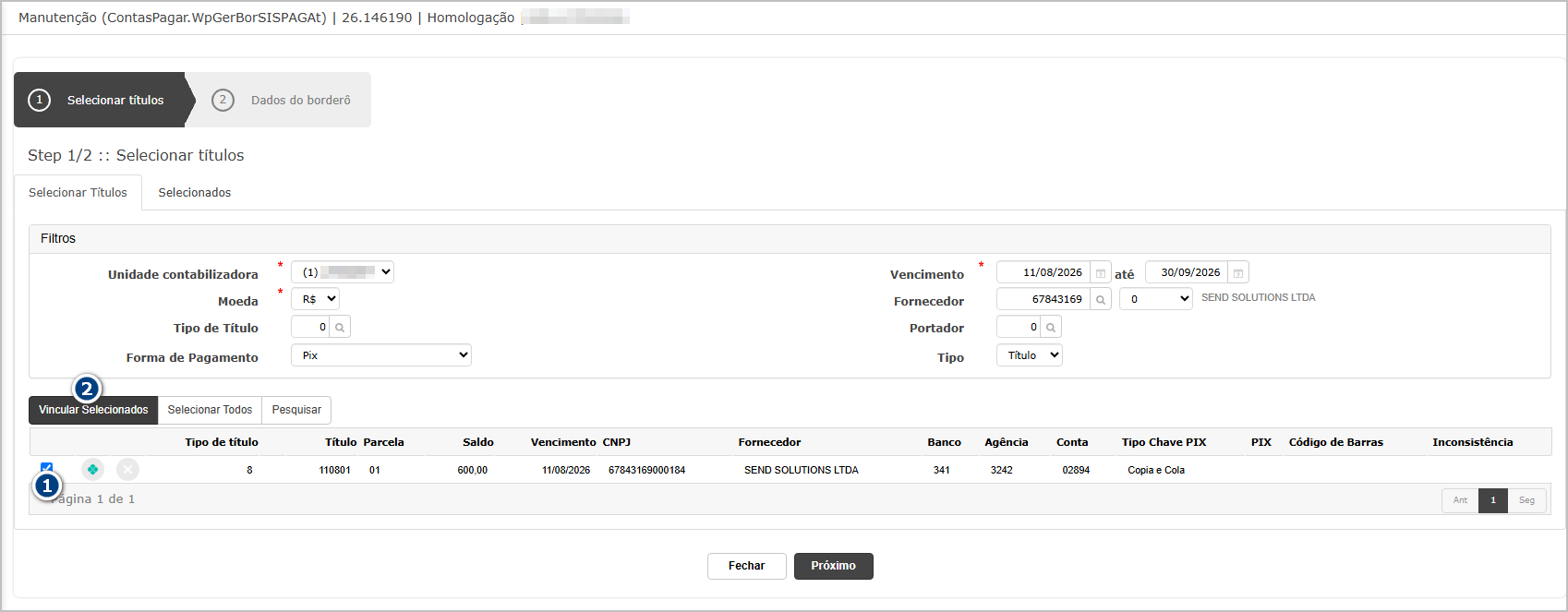1568x612 pixels.
Task: Click Inconsistência column header
Action: click(x=1472, y=442)
